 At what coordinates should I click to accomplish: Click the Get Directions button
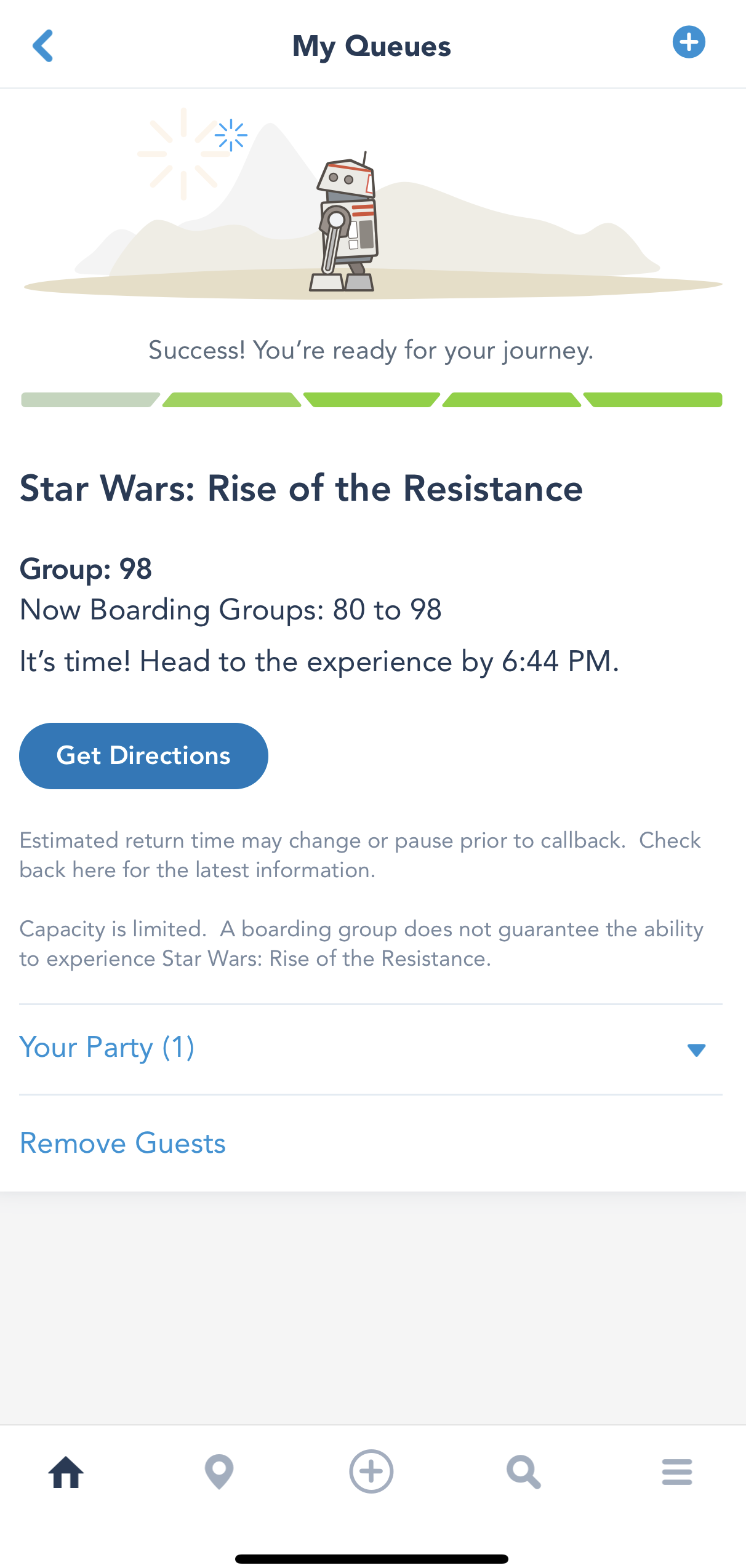143,755
